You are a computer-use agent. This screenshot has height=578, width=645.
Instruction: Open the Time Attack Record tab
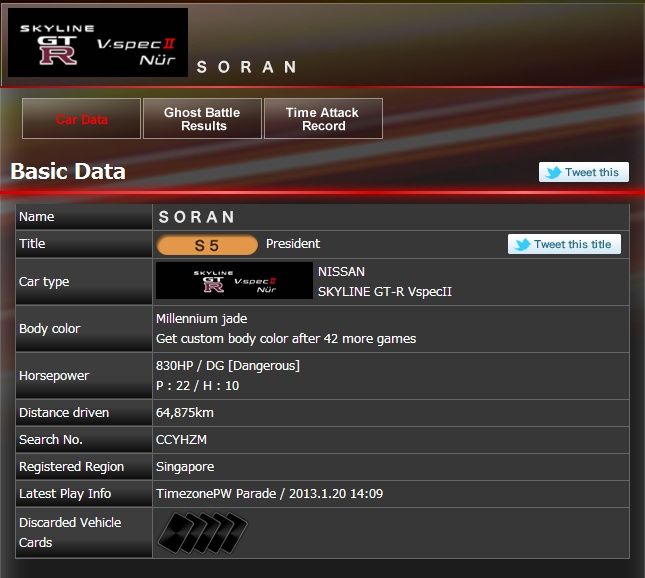pyautogui.click(x=323, y=118)
